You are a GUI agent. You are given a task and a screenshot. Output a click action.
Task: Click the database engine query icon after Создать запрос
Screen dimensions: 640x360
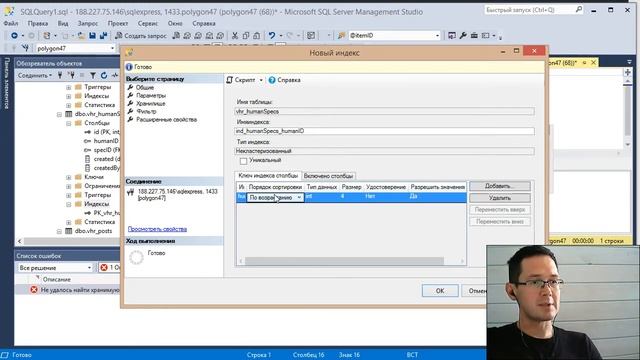tap(176, 36)
